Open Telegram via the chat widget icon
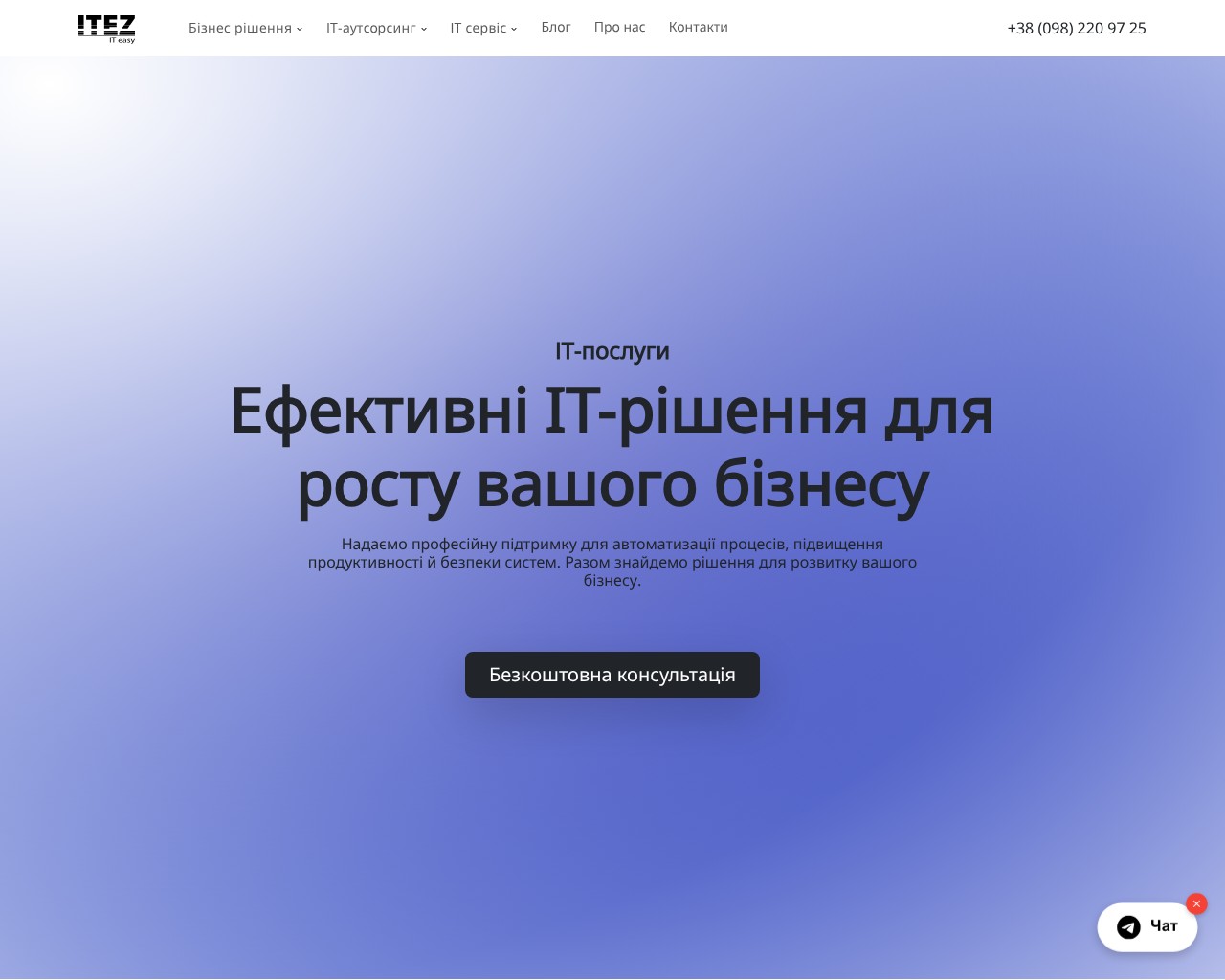This screenshot has width=1225, height=980. click(x=1128, y=926)
